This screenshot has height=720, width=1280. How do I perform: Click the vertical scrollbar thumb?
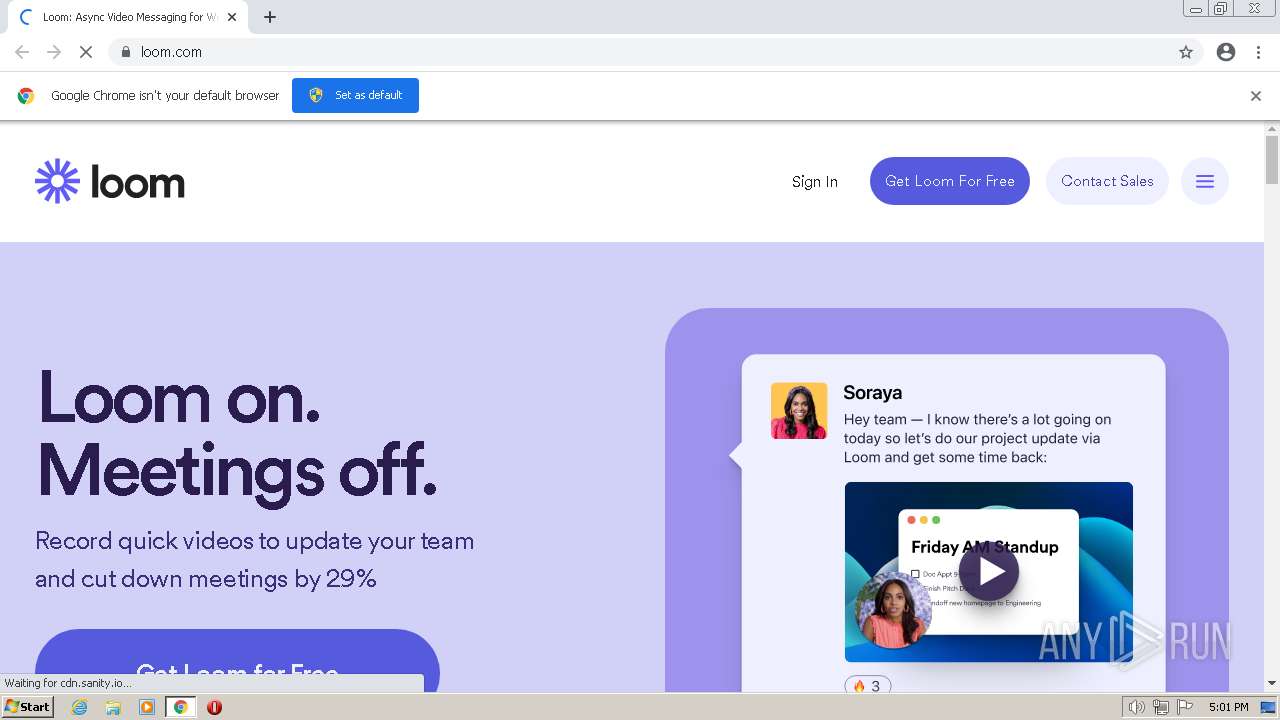1272,160
